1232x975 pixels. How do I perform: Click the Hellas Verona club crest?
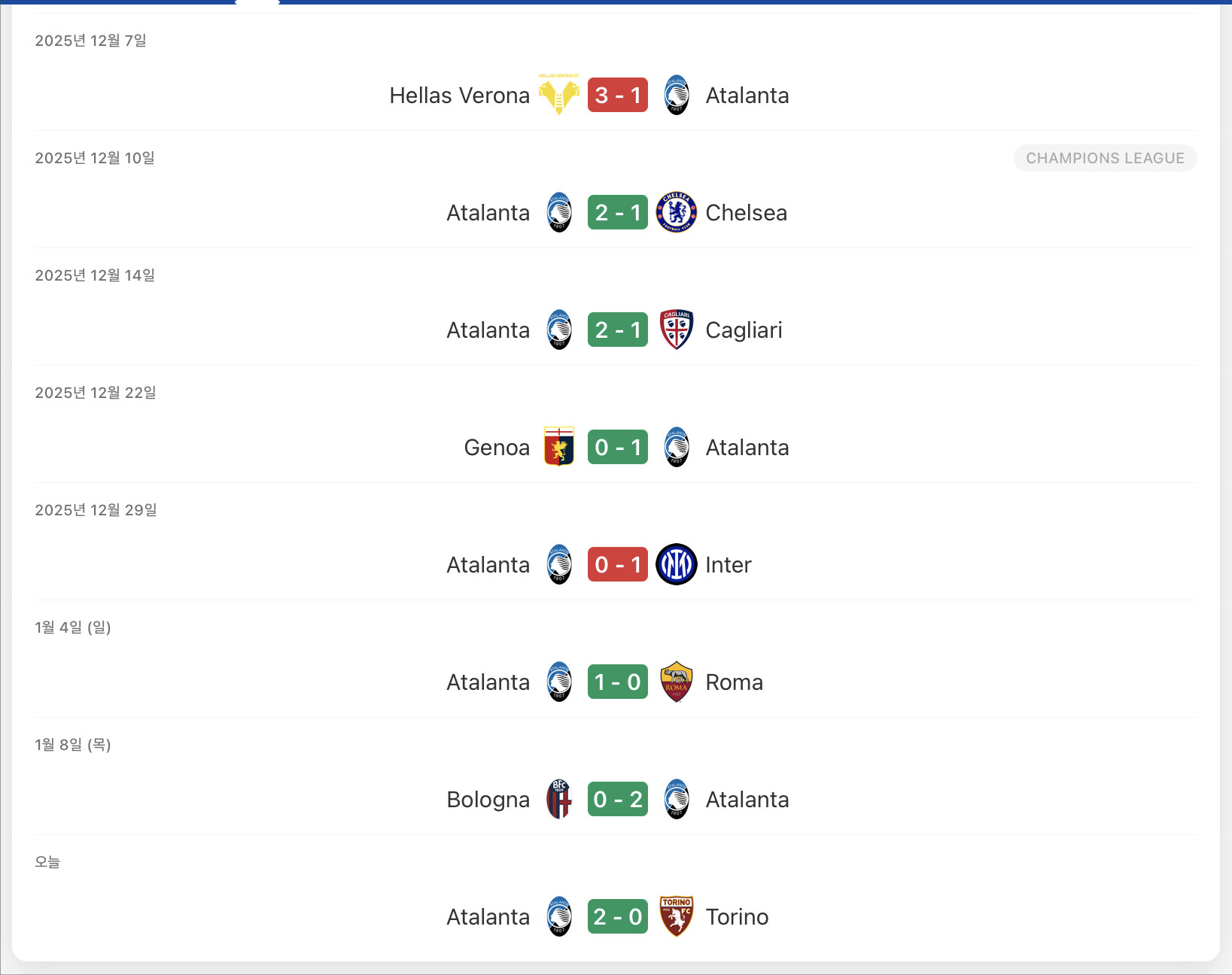pos(558,95)
